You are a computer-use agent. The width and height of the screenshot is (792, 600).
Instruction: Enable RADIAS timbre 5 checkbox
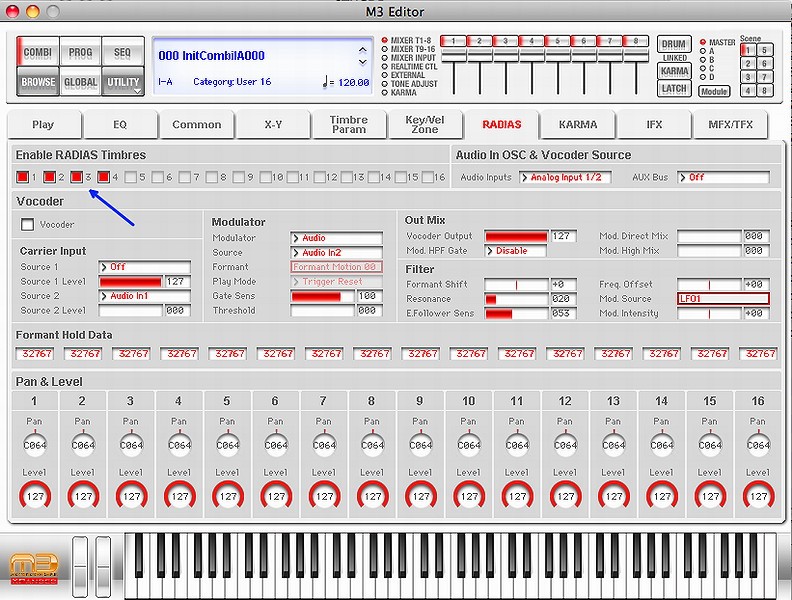click(131, 177)
